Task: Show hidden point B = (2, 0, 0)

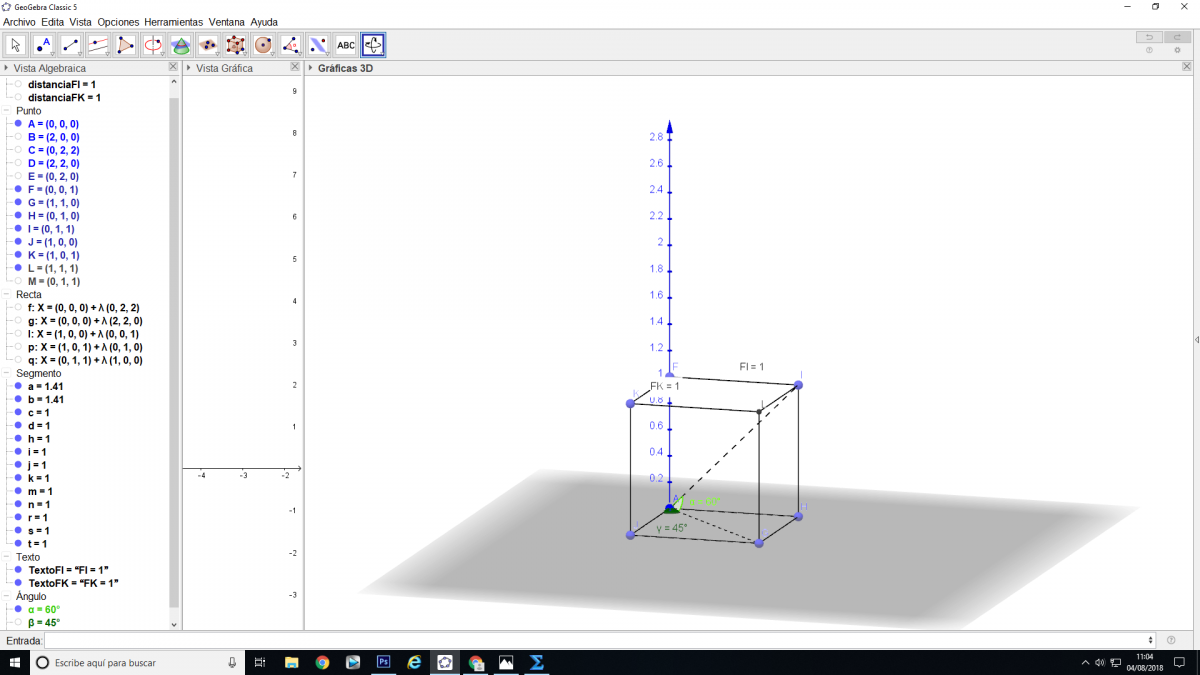Action: 18,137
